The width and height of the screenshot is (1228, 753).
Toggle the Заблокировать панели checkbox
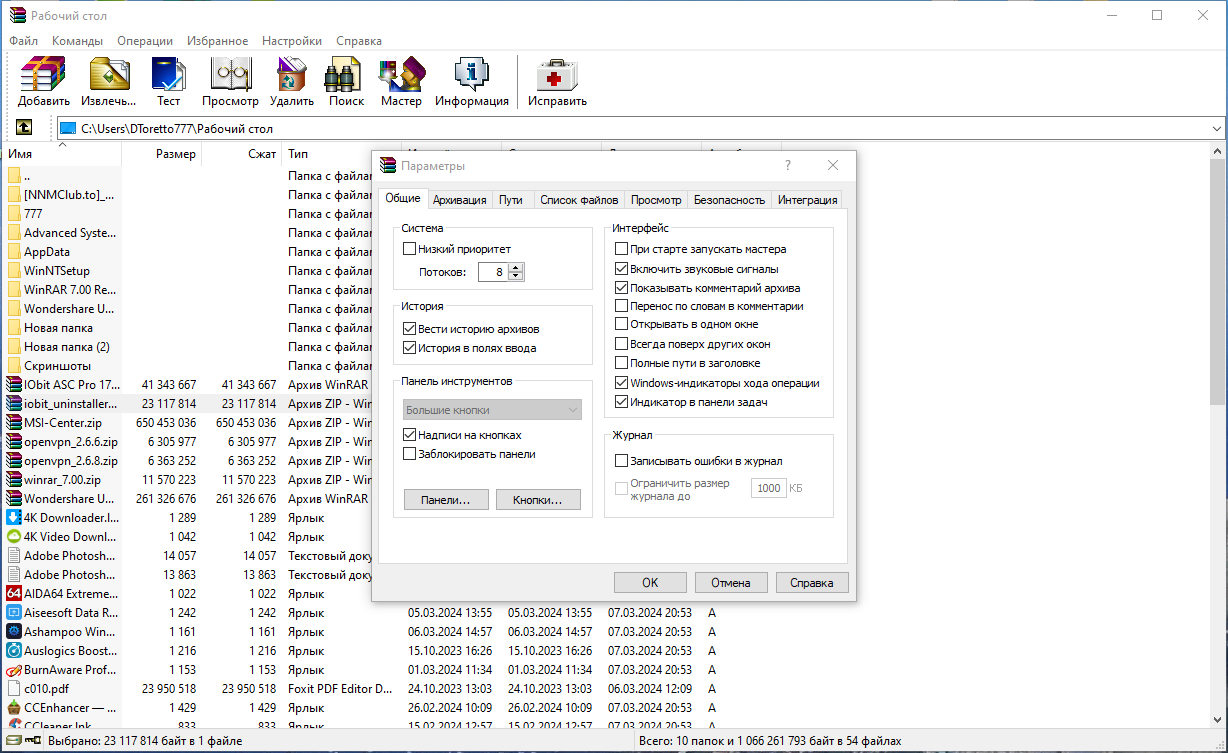point(409,454)
